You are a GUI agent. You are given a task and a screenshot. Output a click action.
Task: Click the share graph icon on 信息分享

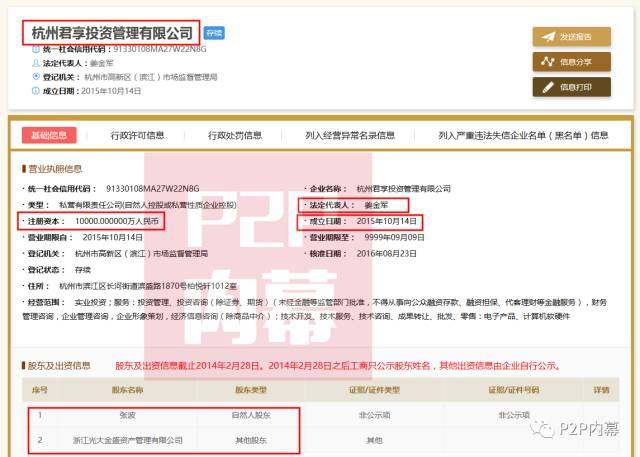[x=547, y=62]
